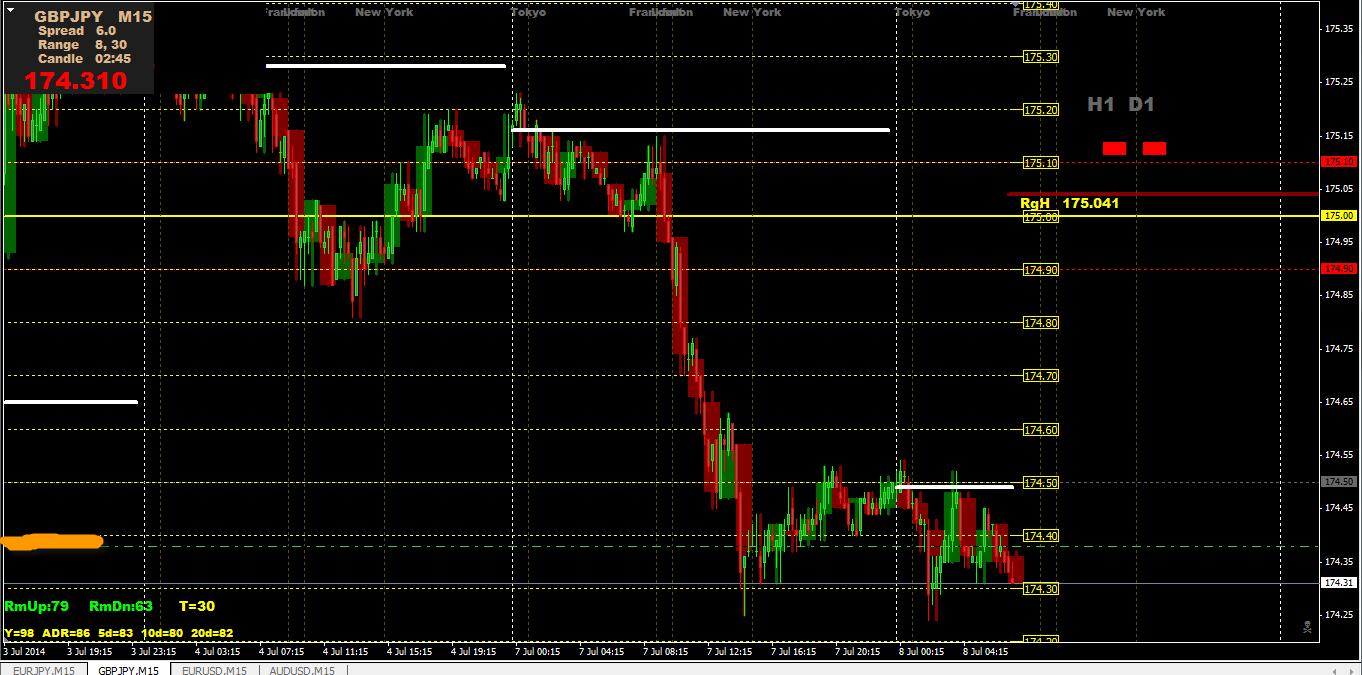
Task: Go to the AUDUSD.M15 chart tab
Action: [x=301, y=670]
